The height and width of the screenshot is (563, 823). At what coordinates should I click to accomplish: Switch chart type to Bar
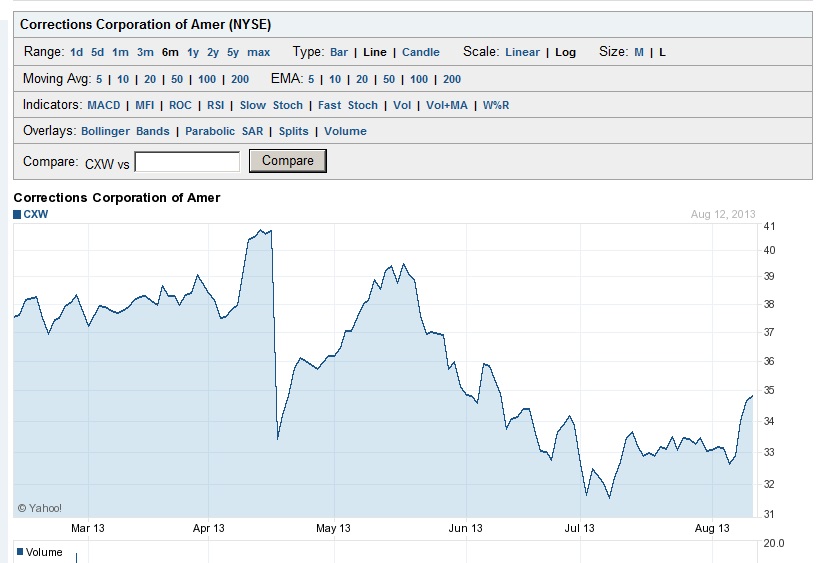(339, 52)
